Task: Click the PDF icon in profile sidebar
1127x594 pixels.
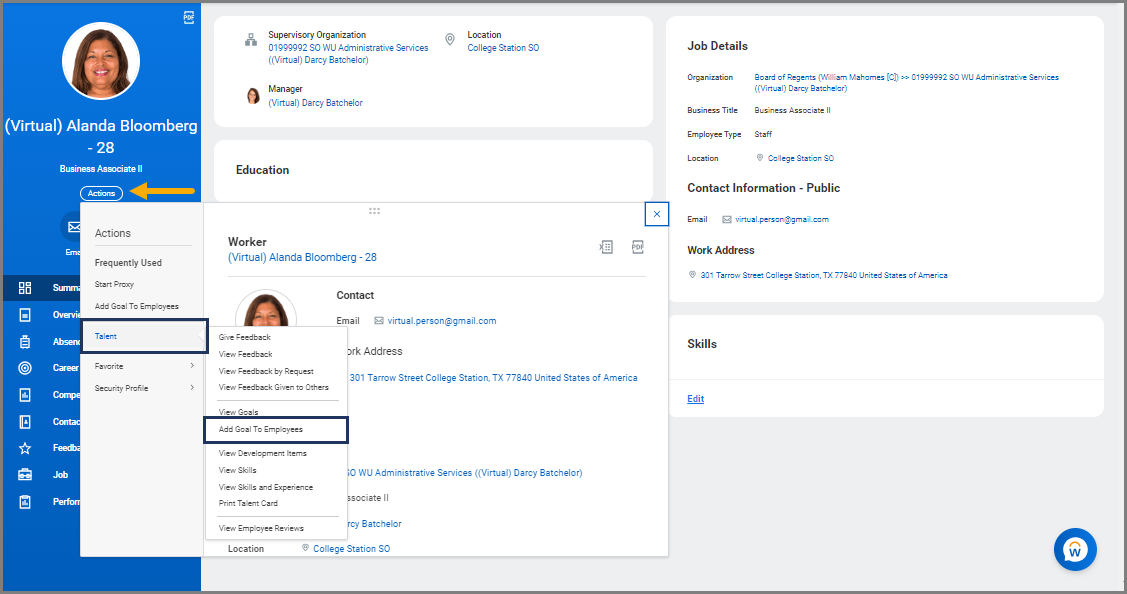Action: click(x=189, y=18)
